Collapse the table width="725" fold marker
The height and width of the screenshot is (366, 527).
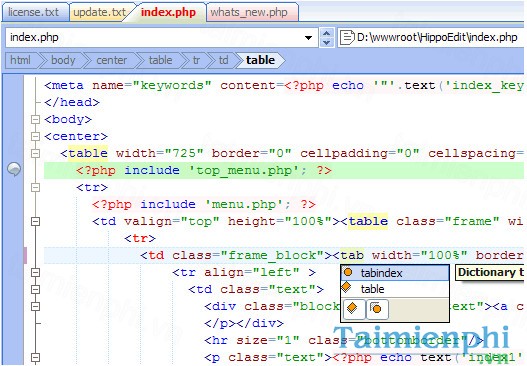[x=35, y=154]
